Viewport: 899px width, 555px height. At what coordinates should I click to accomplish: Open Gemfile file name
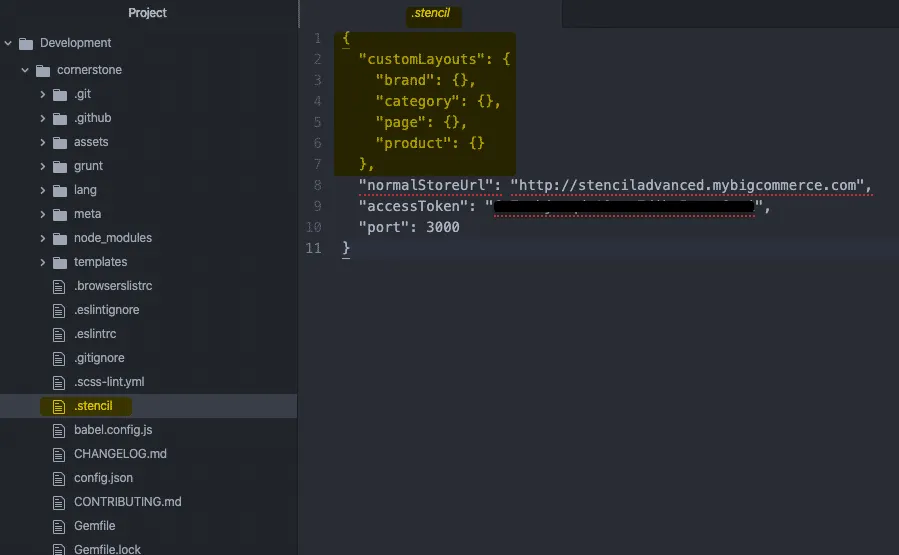95,526
